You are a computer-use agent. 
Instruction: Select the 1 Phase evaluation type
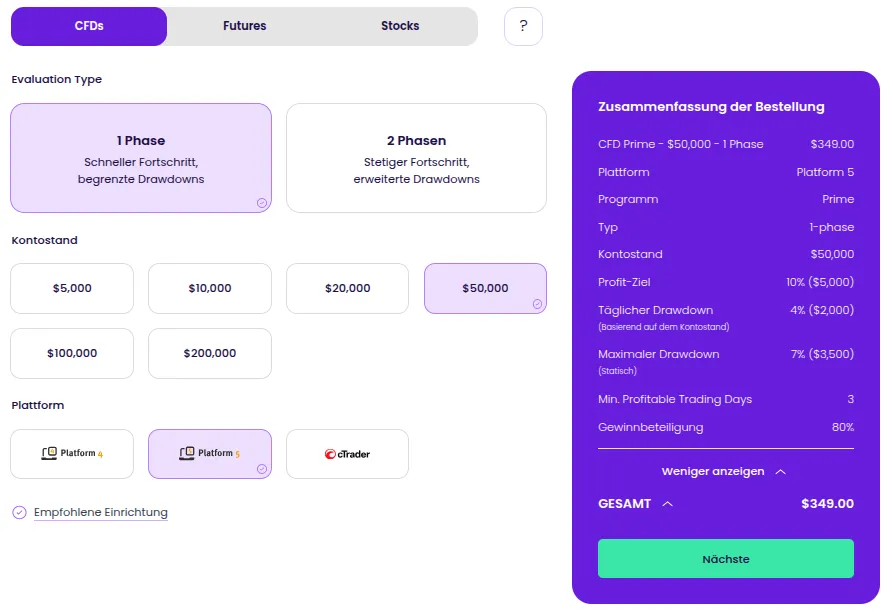pos(140,157)
